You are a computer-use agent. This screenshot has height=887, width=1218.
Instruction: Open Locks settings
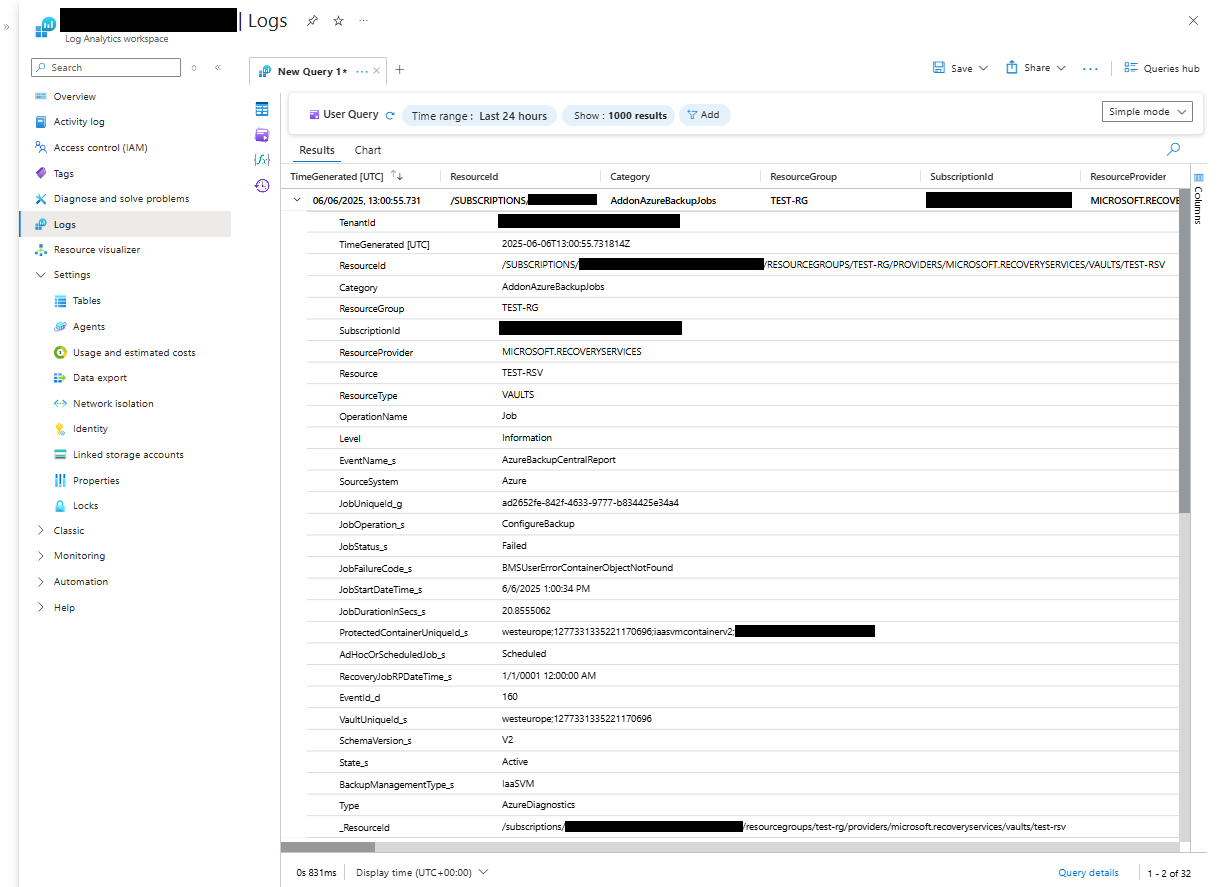86,506
